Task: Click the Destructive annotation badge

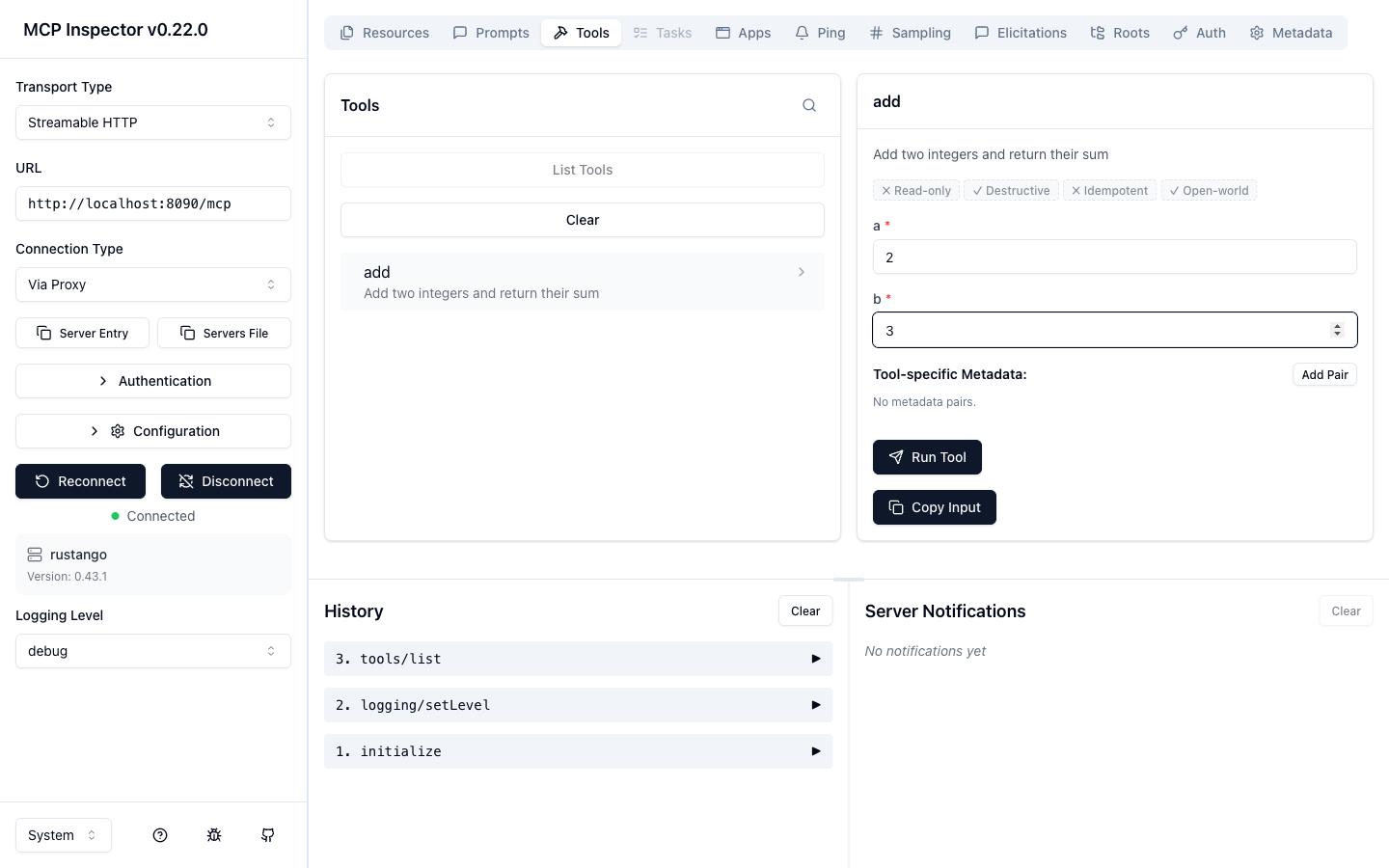Action: point(1011,191)
